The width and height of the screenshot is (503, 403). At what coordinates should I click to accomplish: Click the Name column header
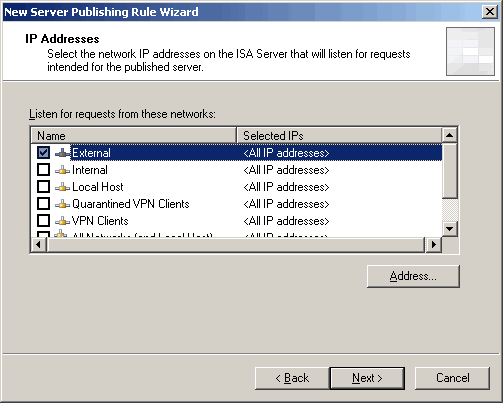(134, 135)
